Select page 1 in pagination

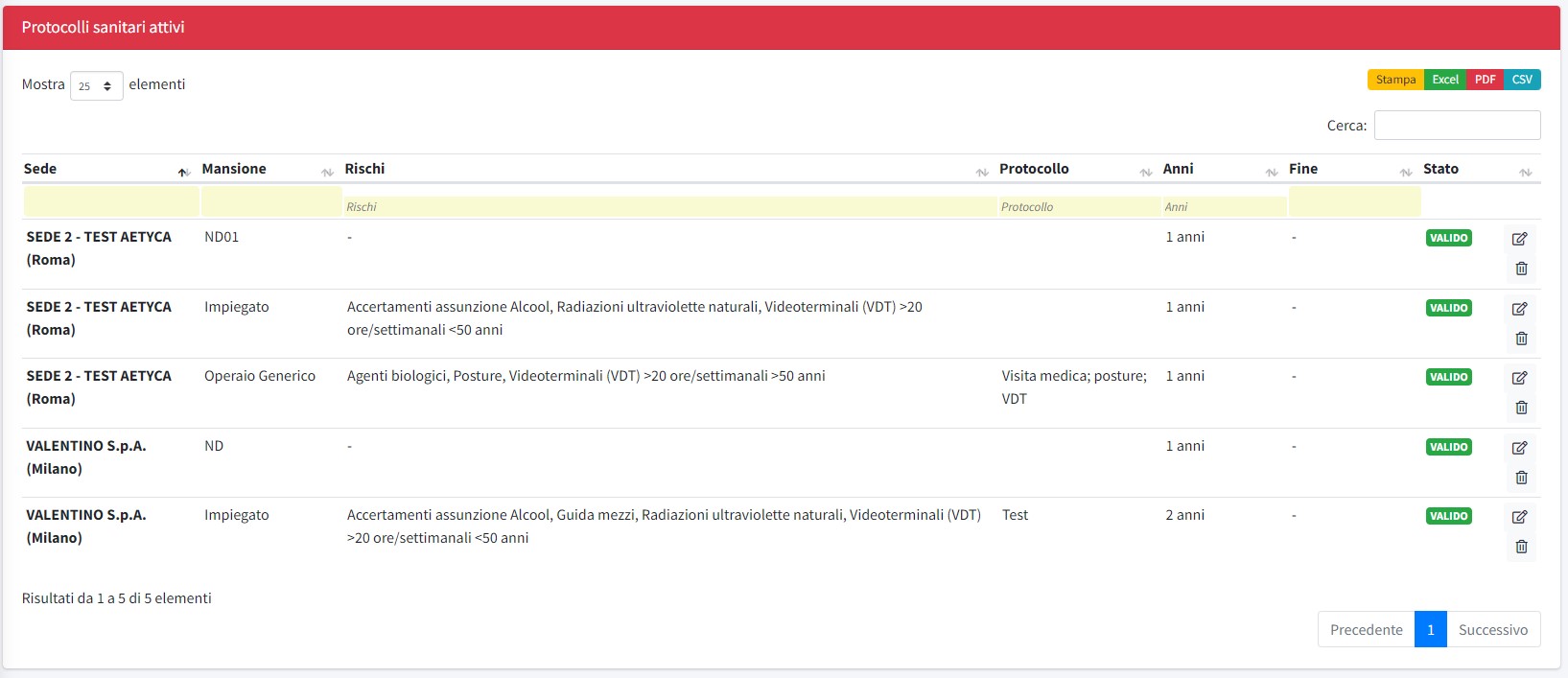[1430, 630]
